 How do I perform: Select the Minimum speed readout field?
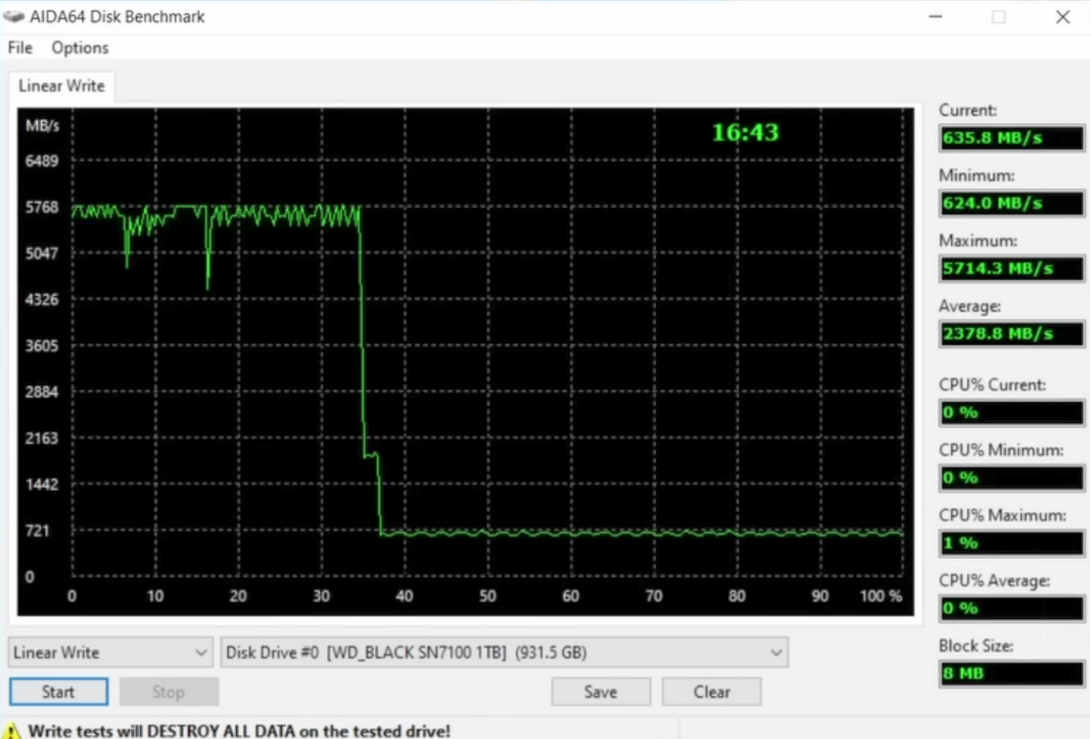(1011, 204)
